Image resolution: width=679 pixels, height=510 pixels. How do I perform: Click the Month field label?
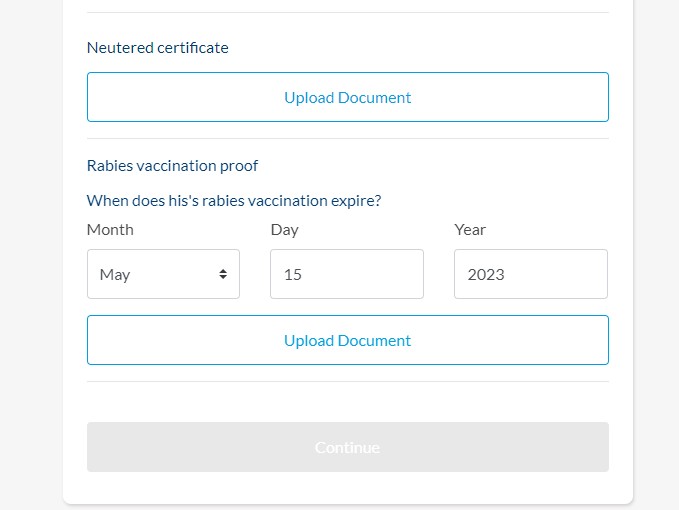tap(110, 229)
